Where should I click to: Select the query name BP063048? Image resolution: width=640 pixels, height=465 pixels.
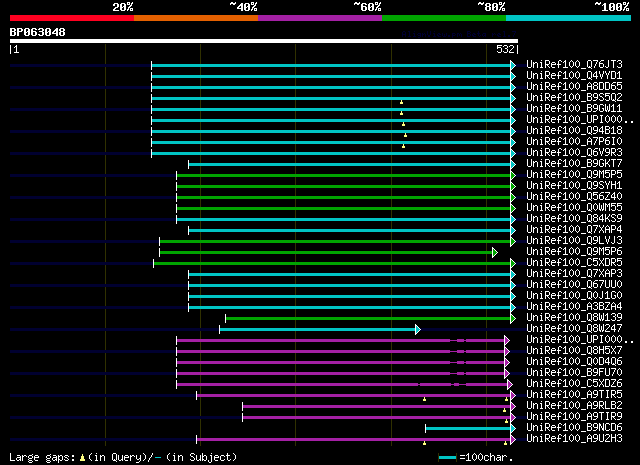tap(38, 32)
